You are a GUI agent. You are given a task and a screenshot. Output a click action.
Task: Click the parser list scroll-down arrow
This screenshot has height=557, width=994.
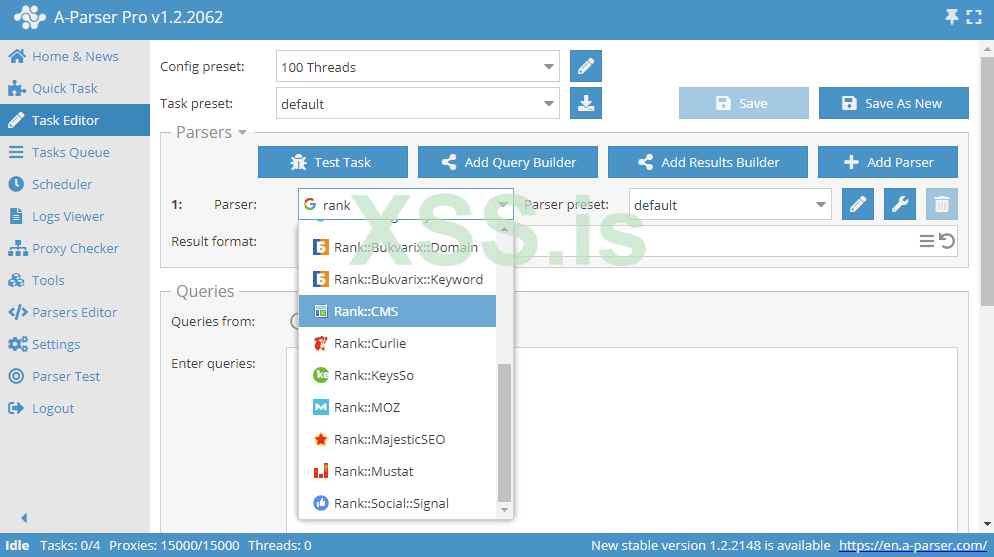click(x=504, y=510)
